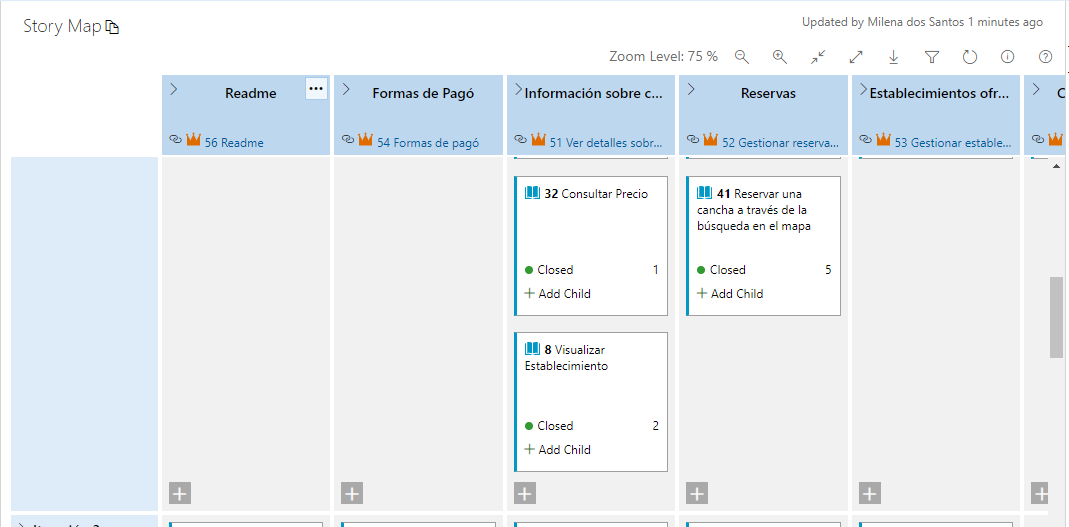1069x527 pixels.
Task: Click Closed status on card 8
Action: pyautogui.click(x=549, y=425)
